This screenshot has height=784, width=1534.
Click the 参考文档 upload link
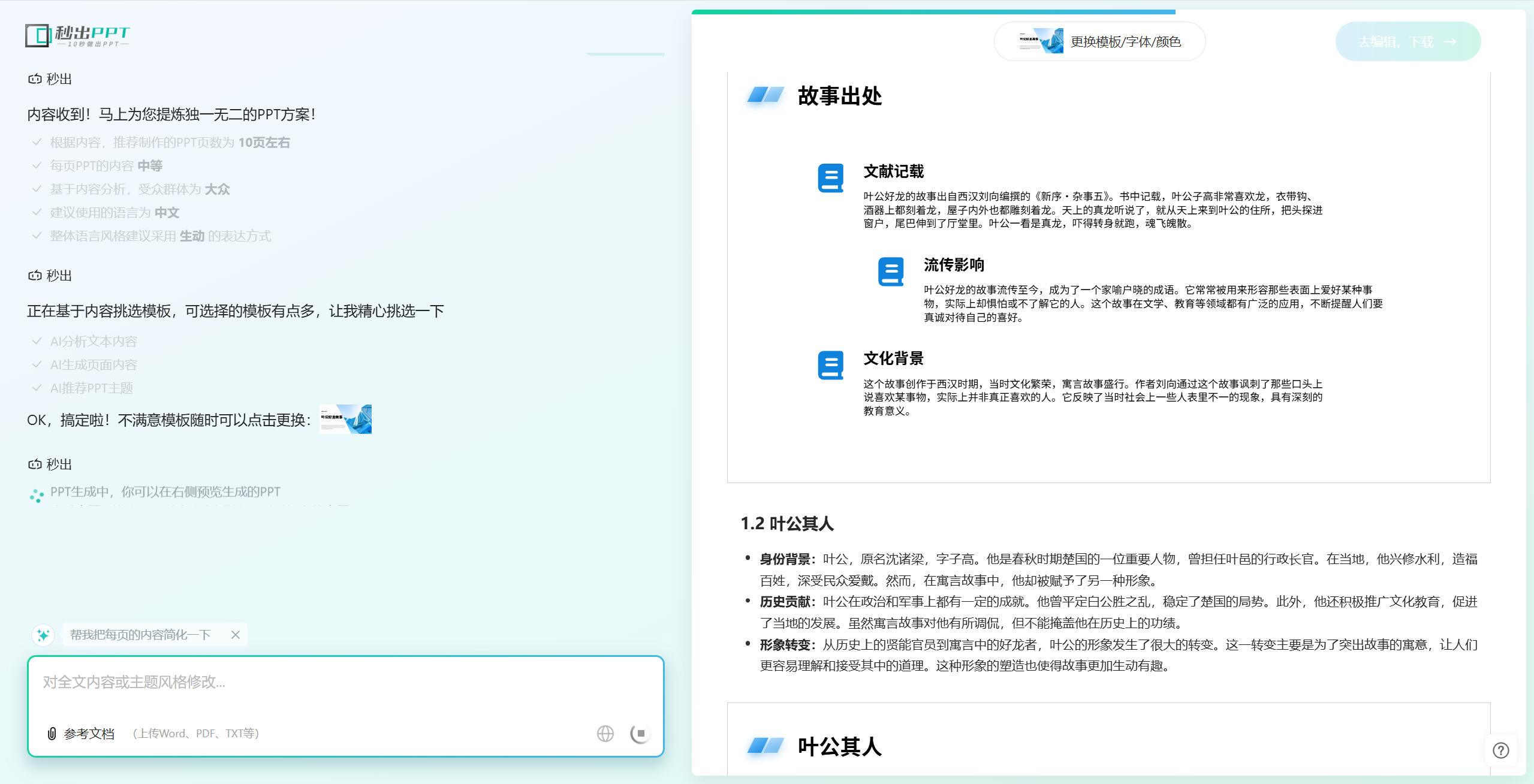(89, 734)
